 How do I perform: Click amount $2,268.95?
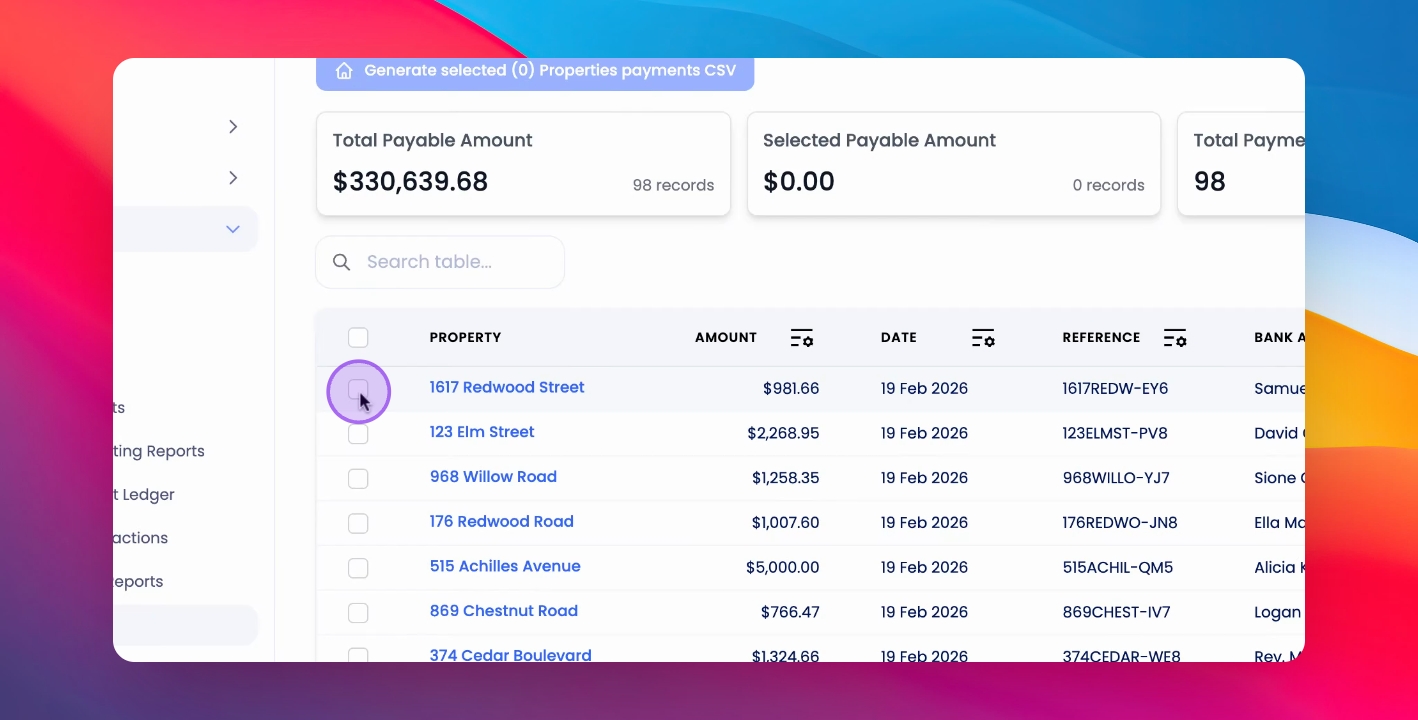[783, 434]
